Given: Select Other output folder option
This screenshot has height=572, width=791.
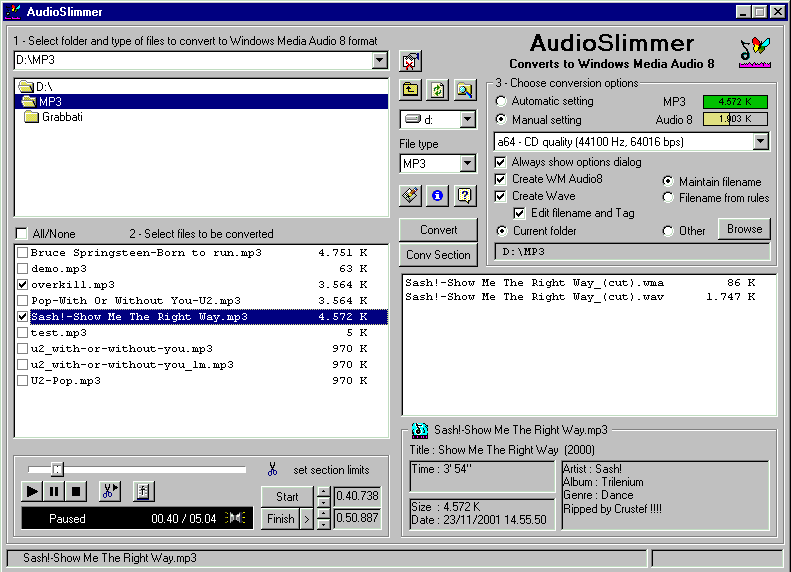Looking at the screenshot, I should coord(668,231).
